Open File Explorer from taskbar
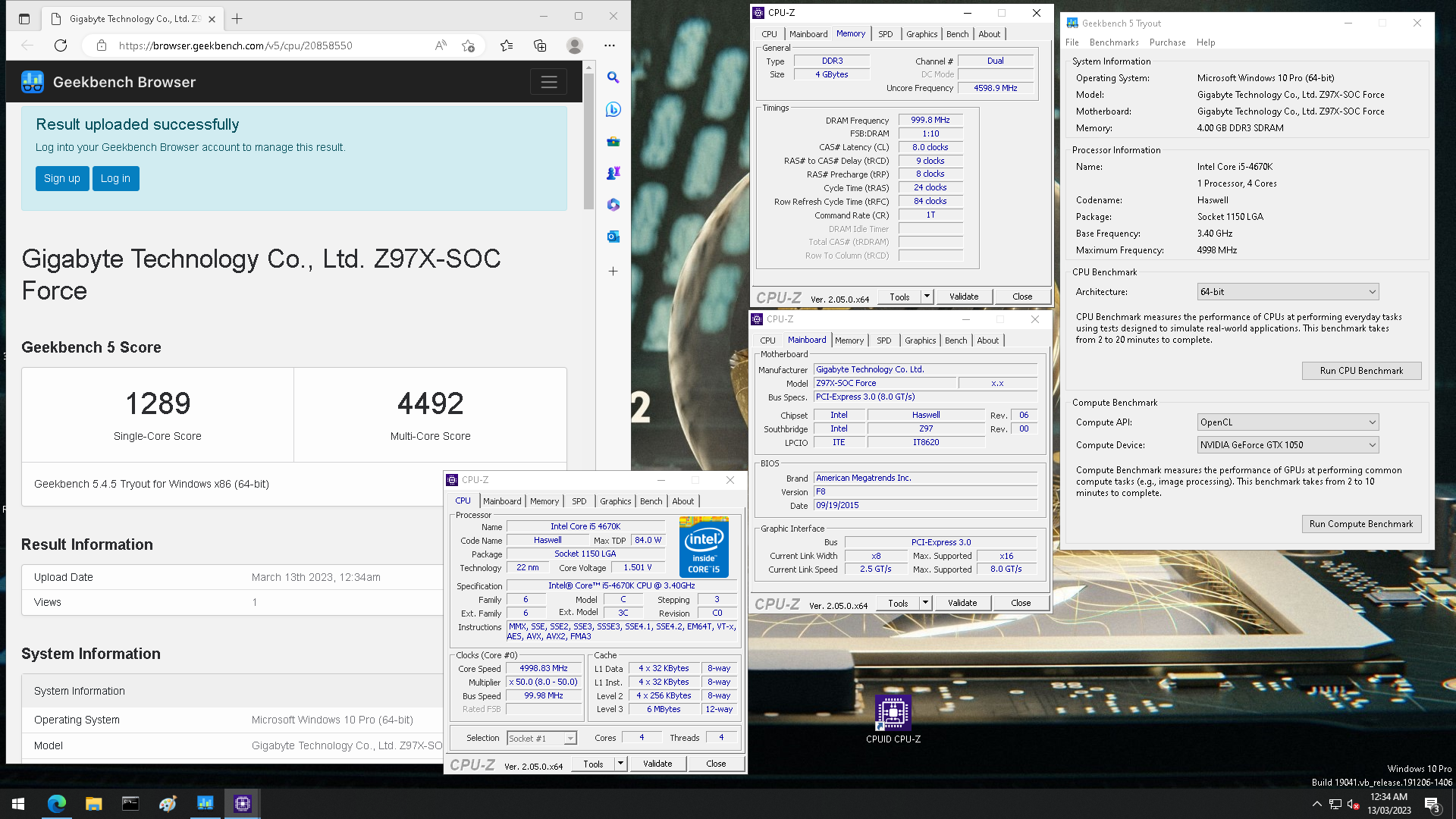Image resolution: width=1456 pixels, height=819 pixels. coord(93,804)
